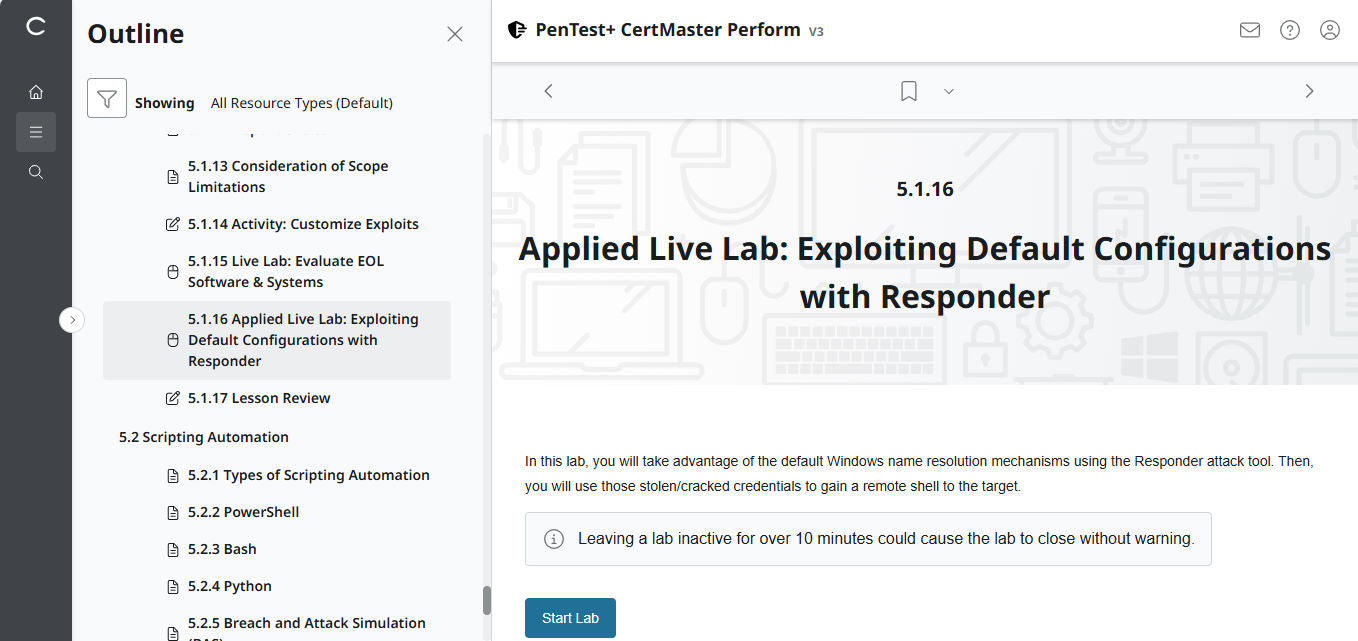Bookmark the current lesson page
1358x641 pixels.
908,90
